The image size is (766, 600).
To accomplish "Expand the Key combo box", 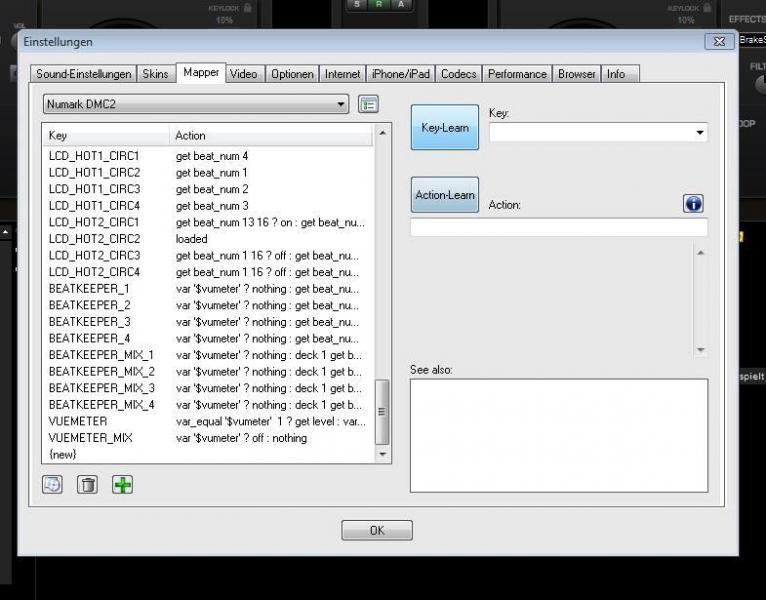I will point(598,132).
